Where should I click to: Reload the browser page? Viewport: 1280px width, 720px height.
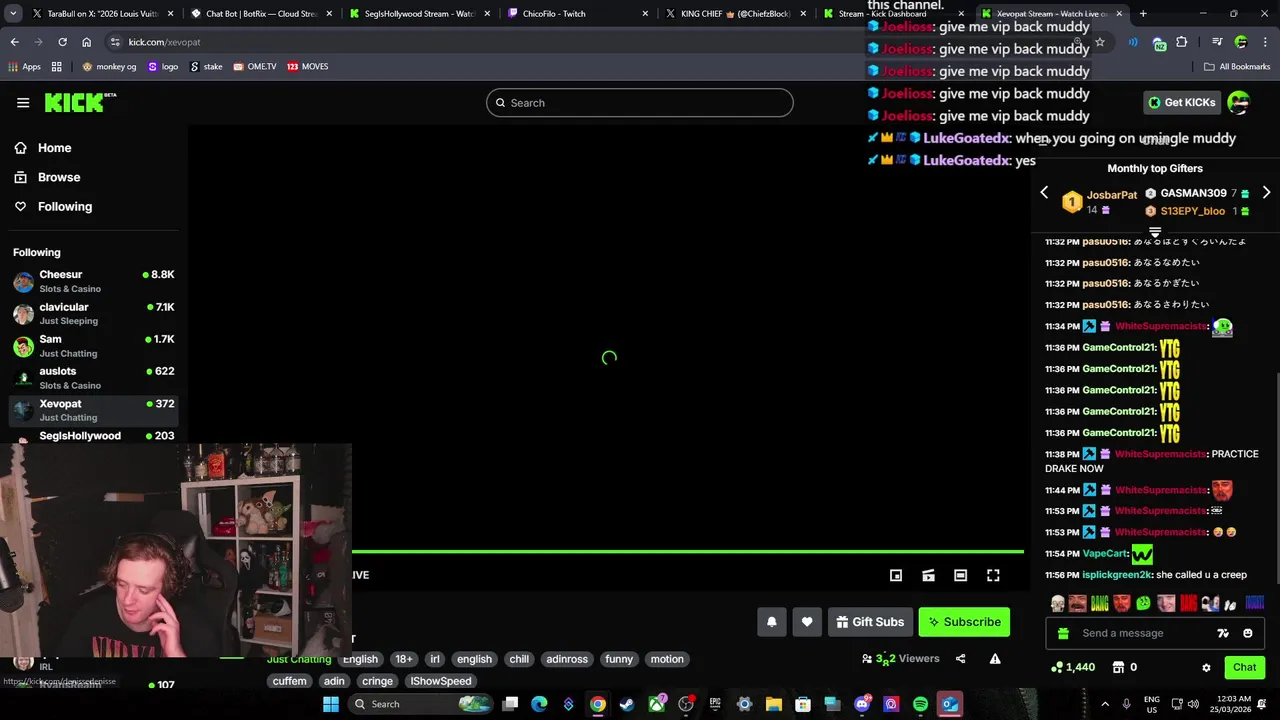click(62, 42)
